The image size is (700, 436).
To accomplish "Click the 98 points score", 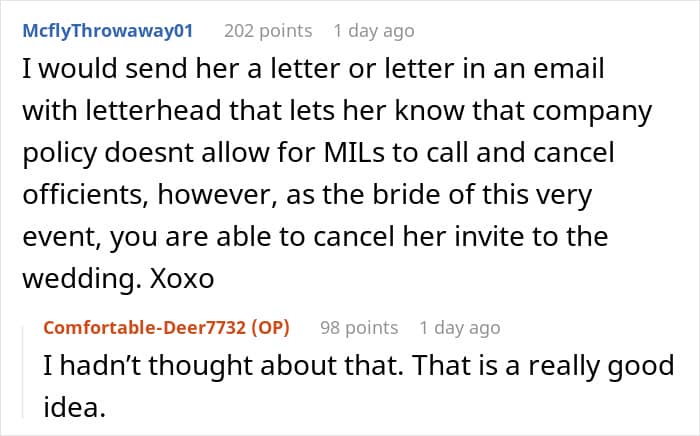I will pyautogui.click(x=359, y=327).
